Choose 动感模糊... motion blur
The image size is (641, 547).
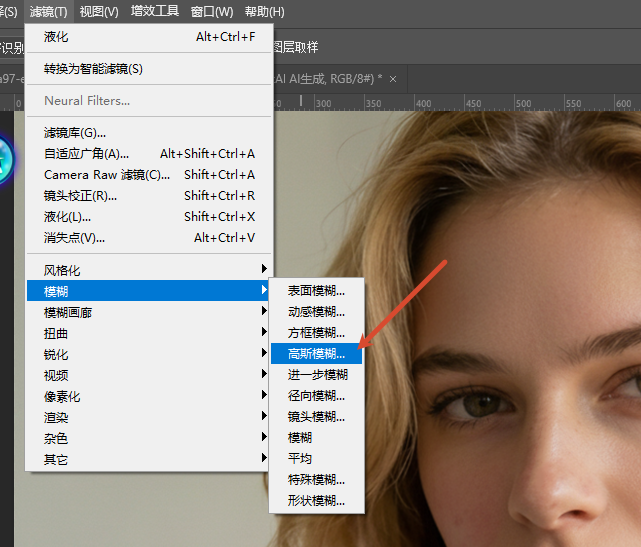pos(316,312)
